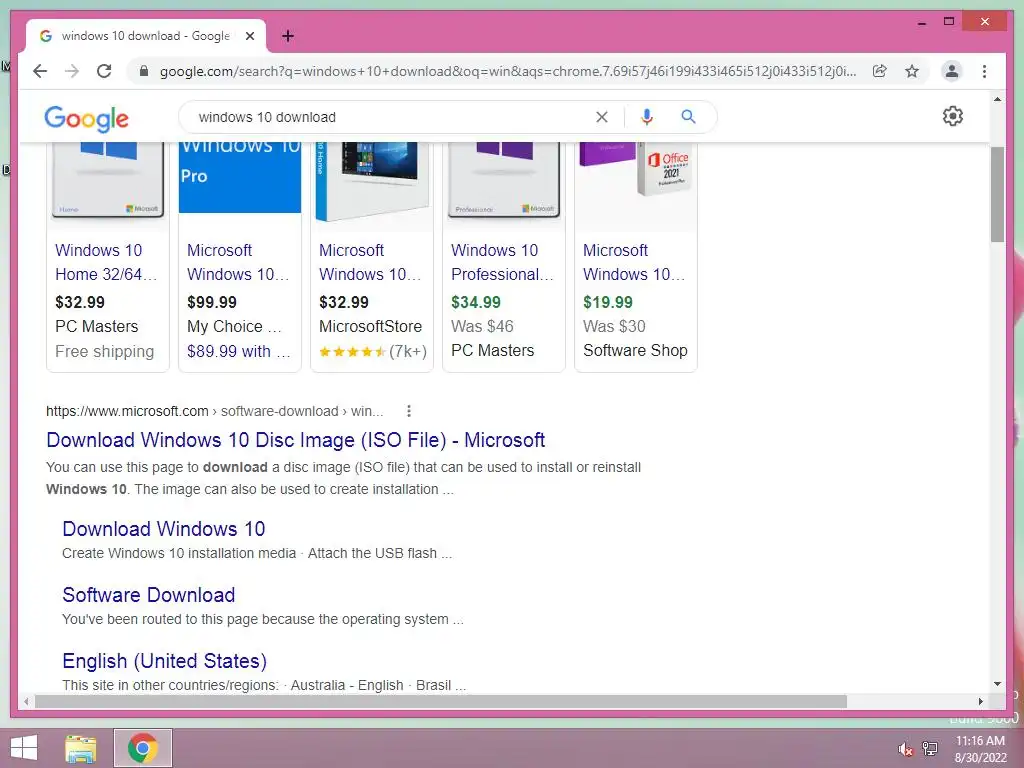Click the blue Windows 10 Pro image
1024x768 pixels.
tap(240, 178)
